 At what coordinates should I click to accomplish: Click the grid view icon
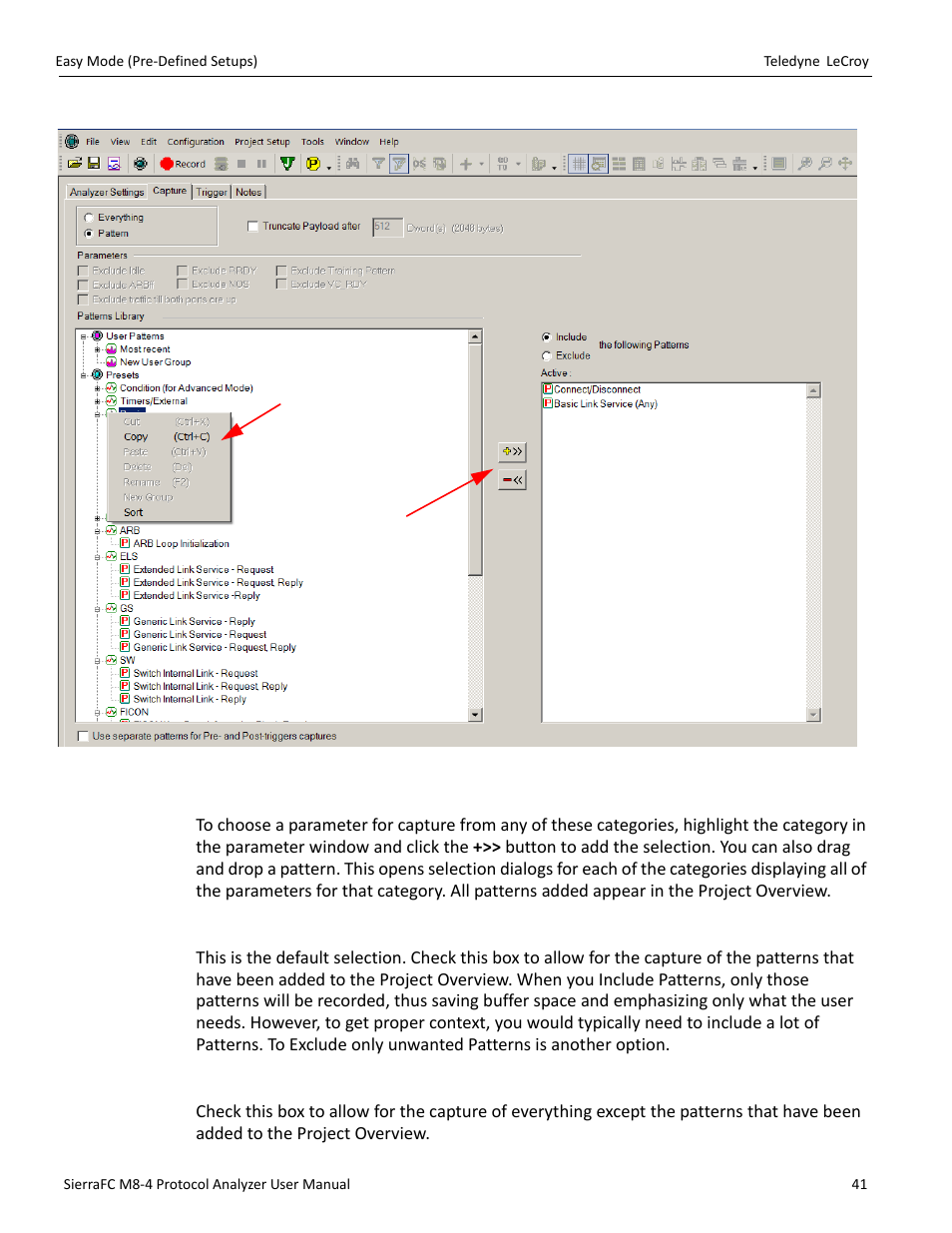[x=579, y=164]
